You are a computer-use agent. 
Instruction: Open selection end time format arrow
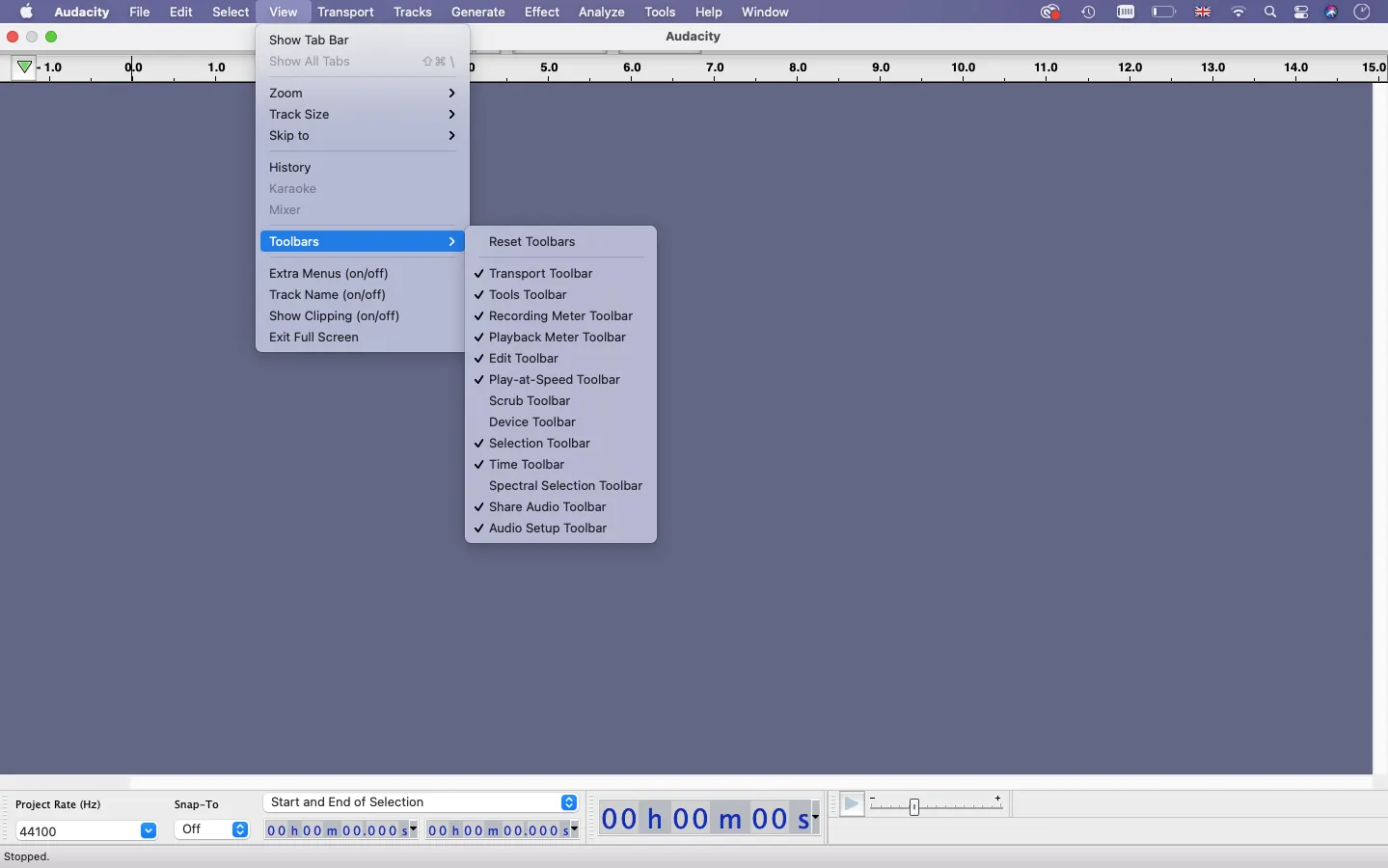(575, 829)
